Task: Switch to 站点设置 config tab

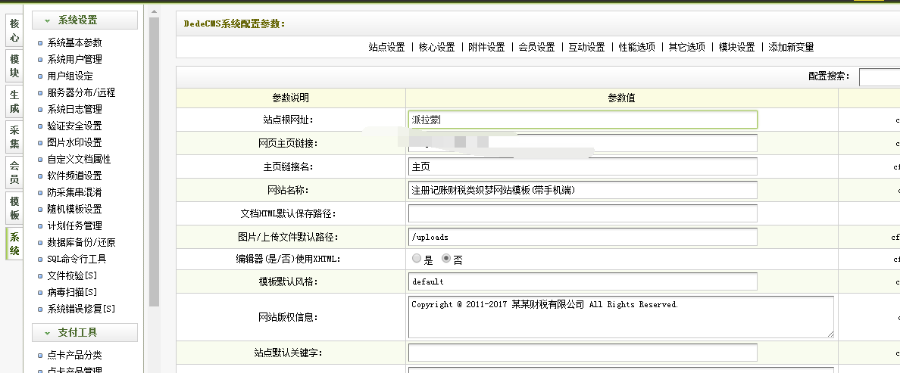Action: (387, 48)
